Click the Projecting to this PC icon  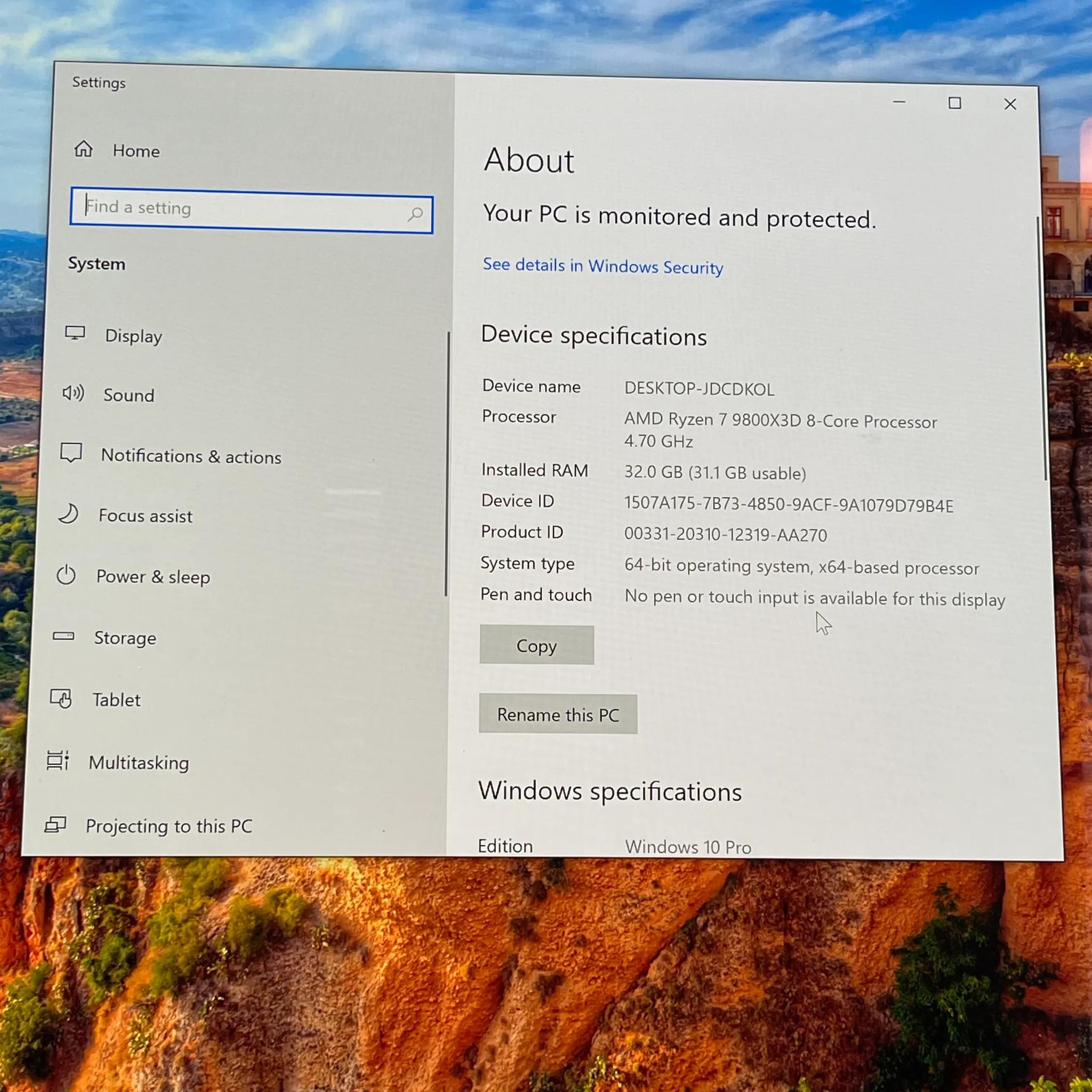coord(55,825)
